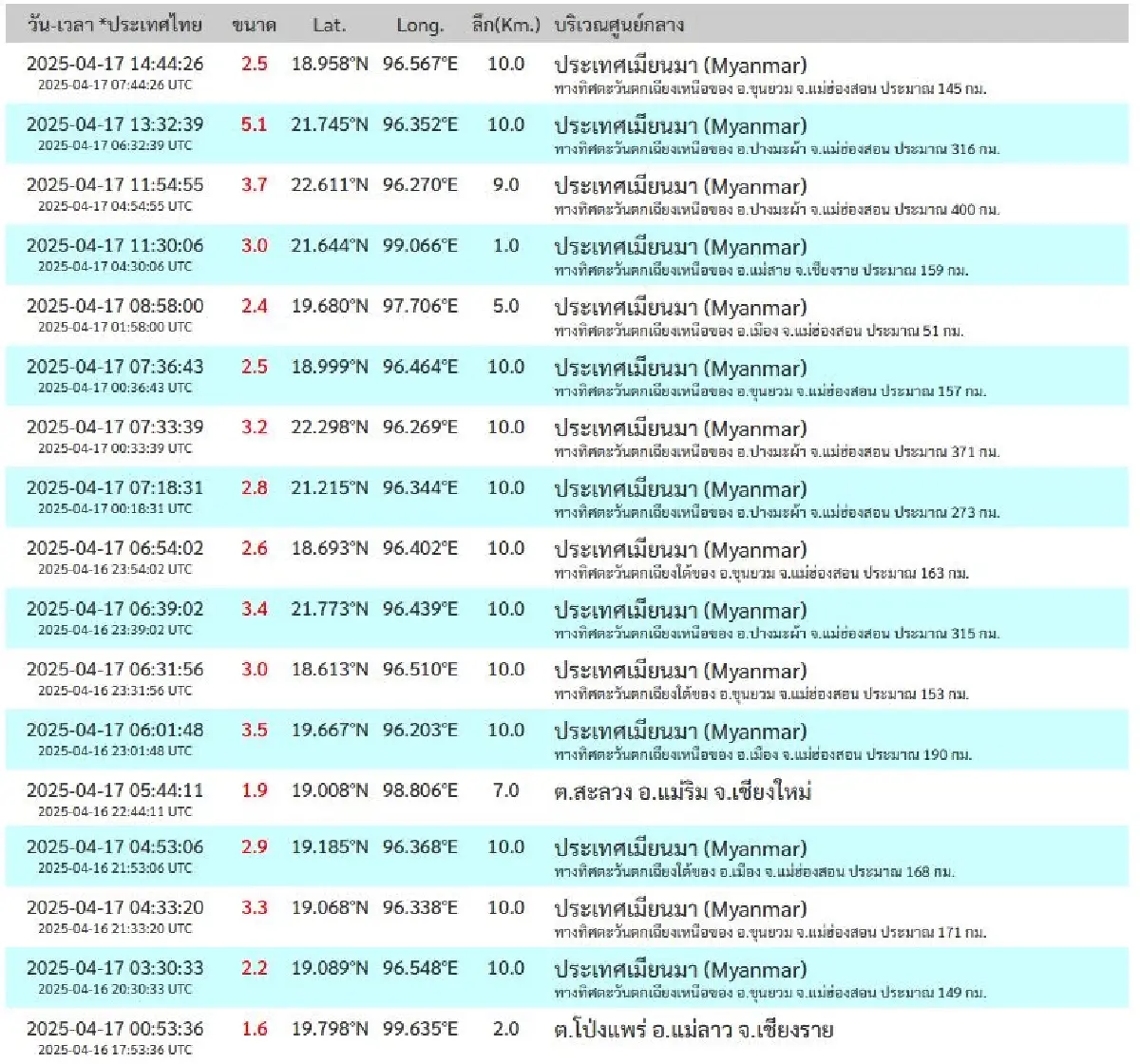The image size is (1140, 1064).
Task: Click the magnitude 1.9 Chiang Mai event
Action: [253, 792]
